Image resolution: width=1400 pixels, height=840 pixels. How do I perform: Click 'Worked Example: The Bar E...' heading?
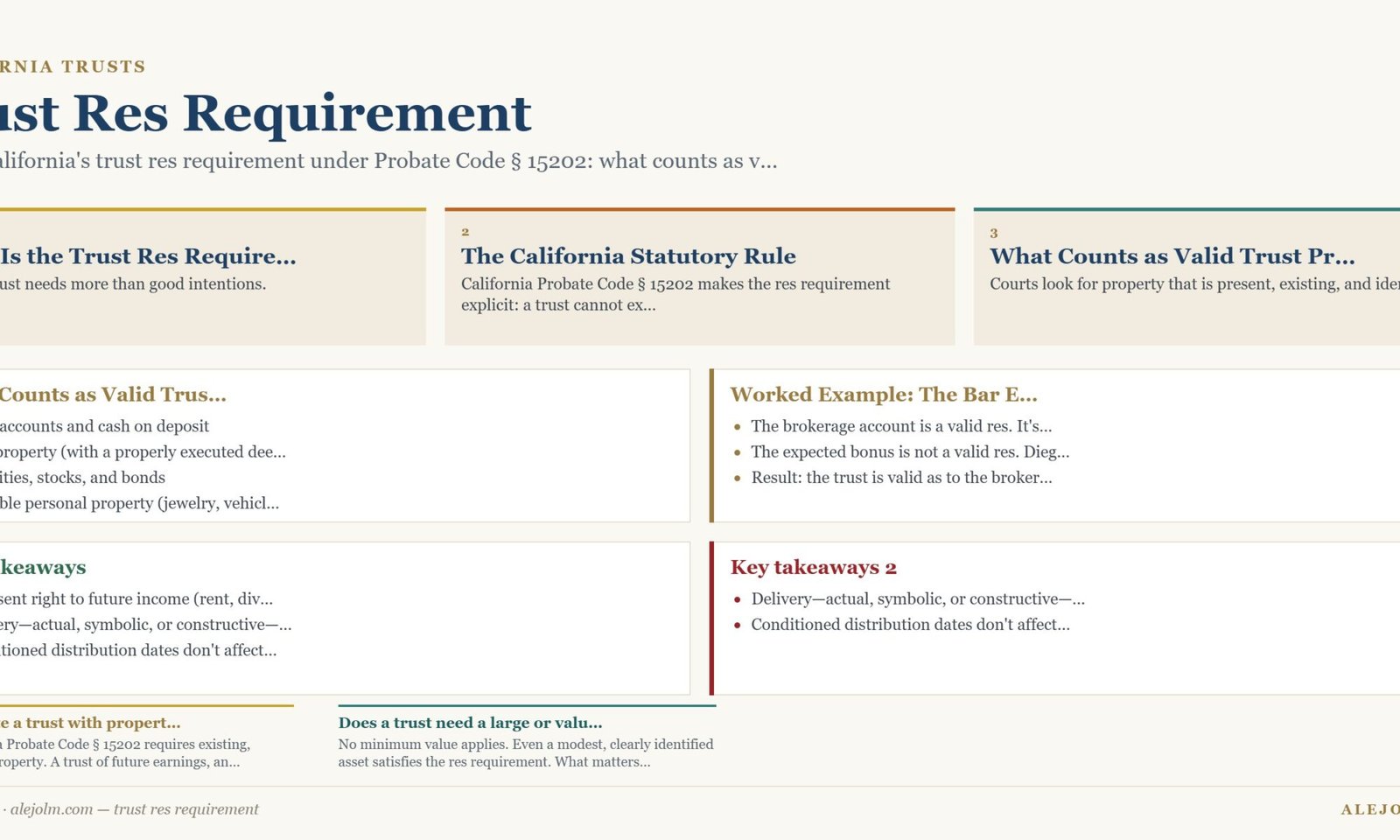click(x=884, y=395)
